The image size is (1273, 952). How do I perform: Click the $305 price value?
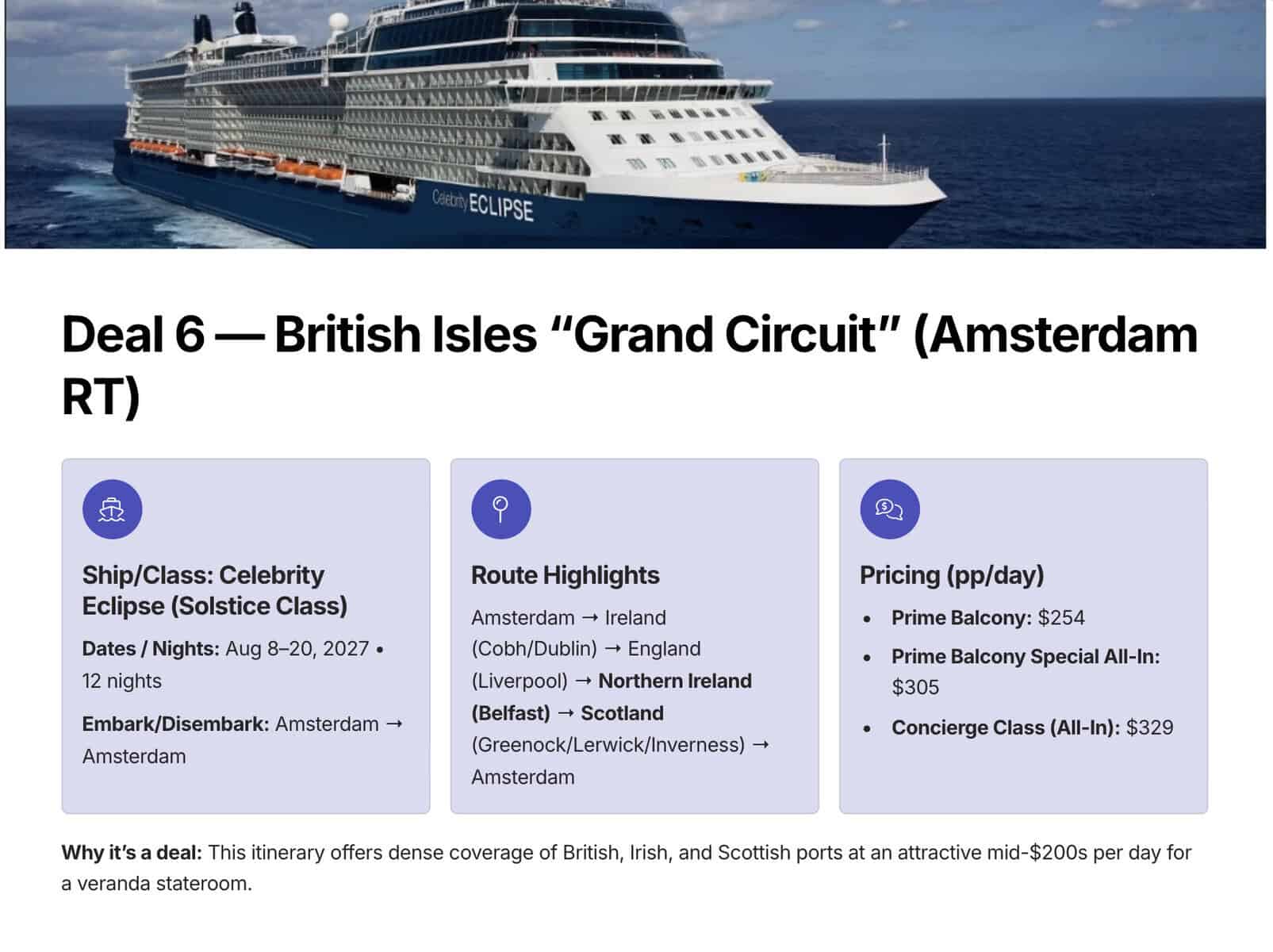915,687
